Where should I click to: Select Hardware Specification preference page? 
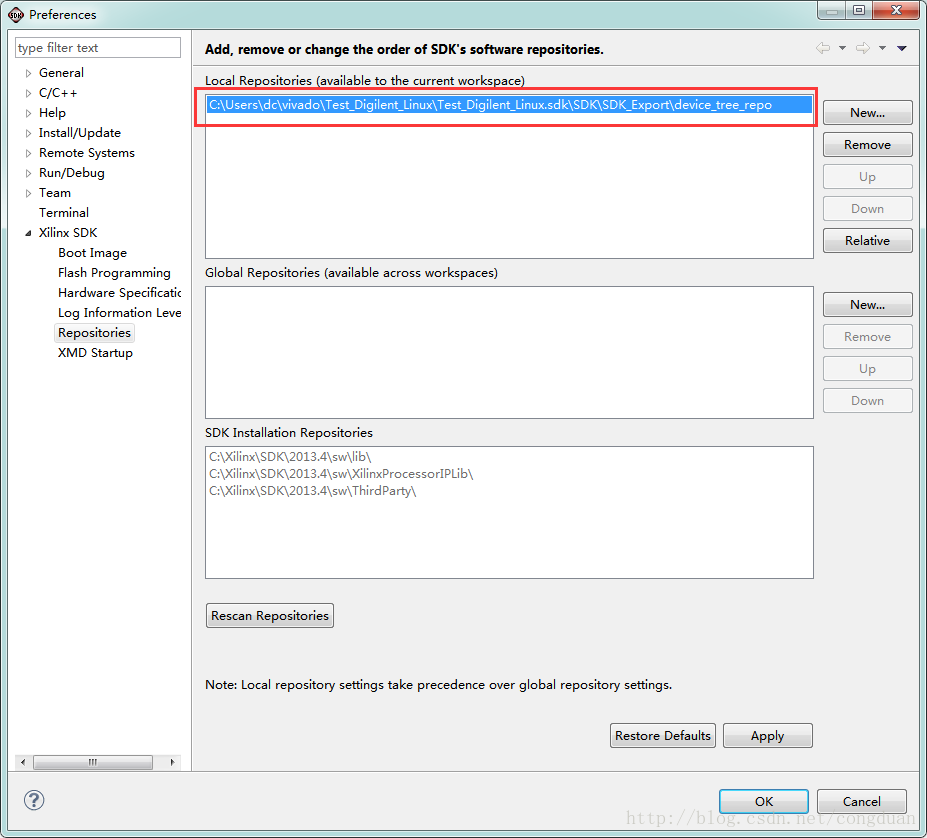[x=119, y=293]
